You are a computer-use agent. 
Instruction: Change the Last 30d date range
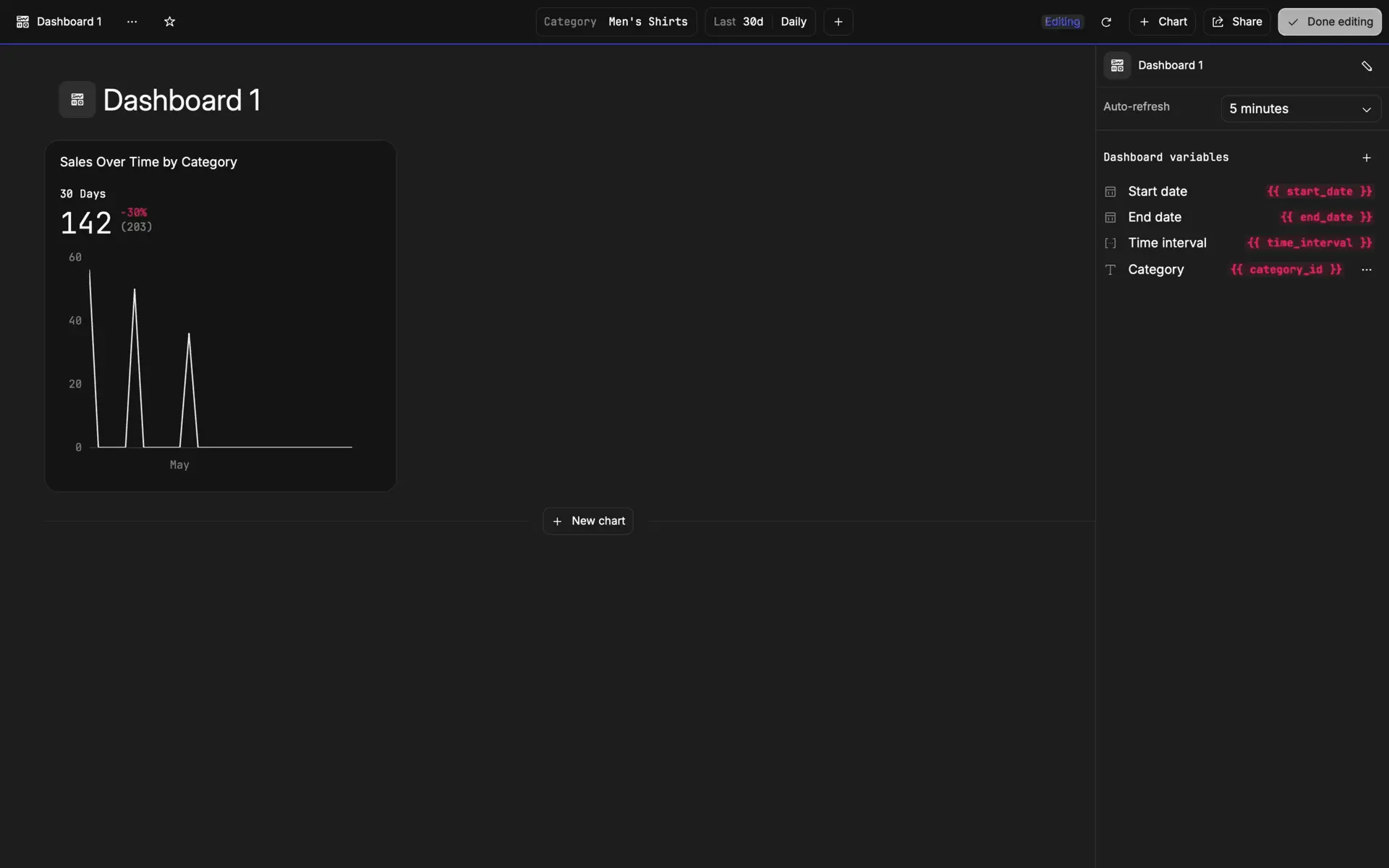pos(739,22)
